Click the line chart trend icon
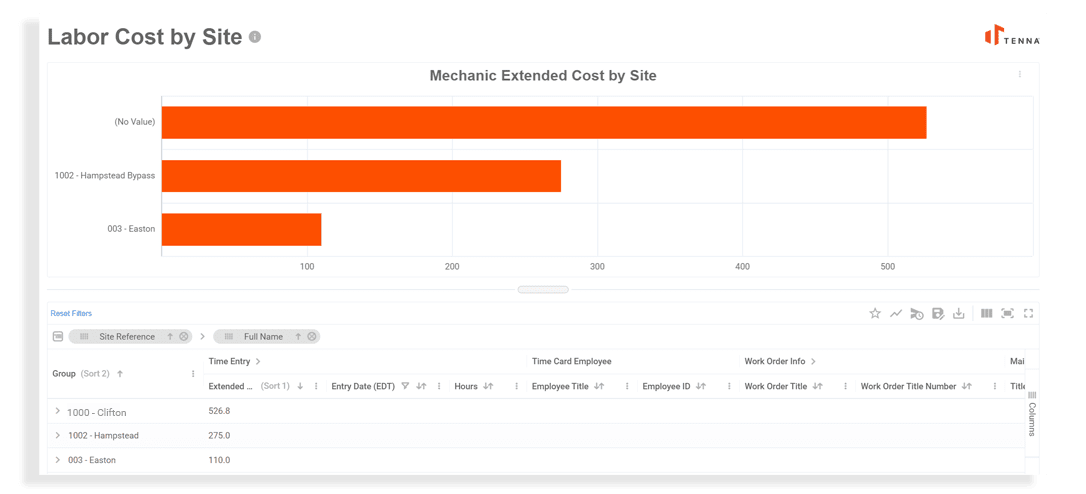The width and height of the screenshot is (1086, 494). 896,313
